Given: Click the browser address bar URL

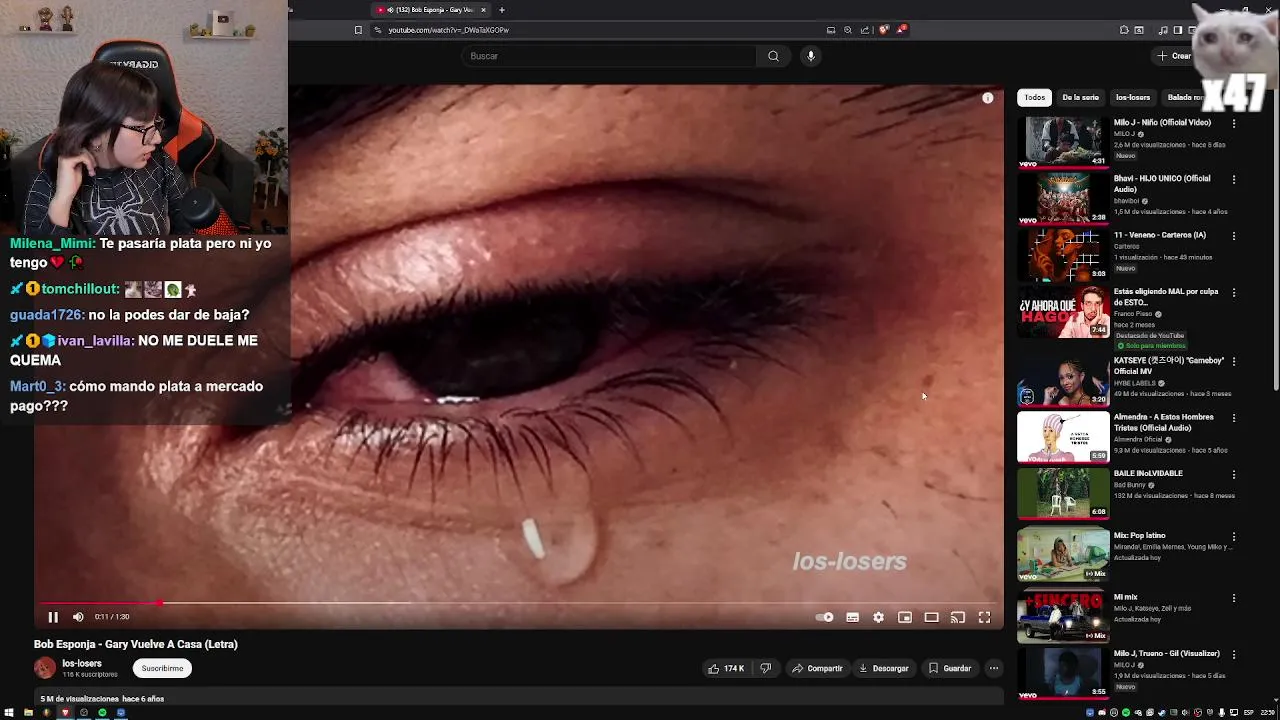Looking at the screenshot, I should [x=448, y=30].
